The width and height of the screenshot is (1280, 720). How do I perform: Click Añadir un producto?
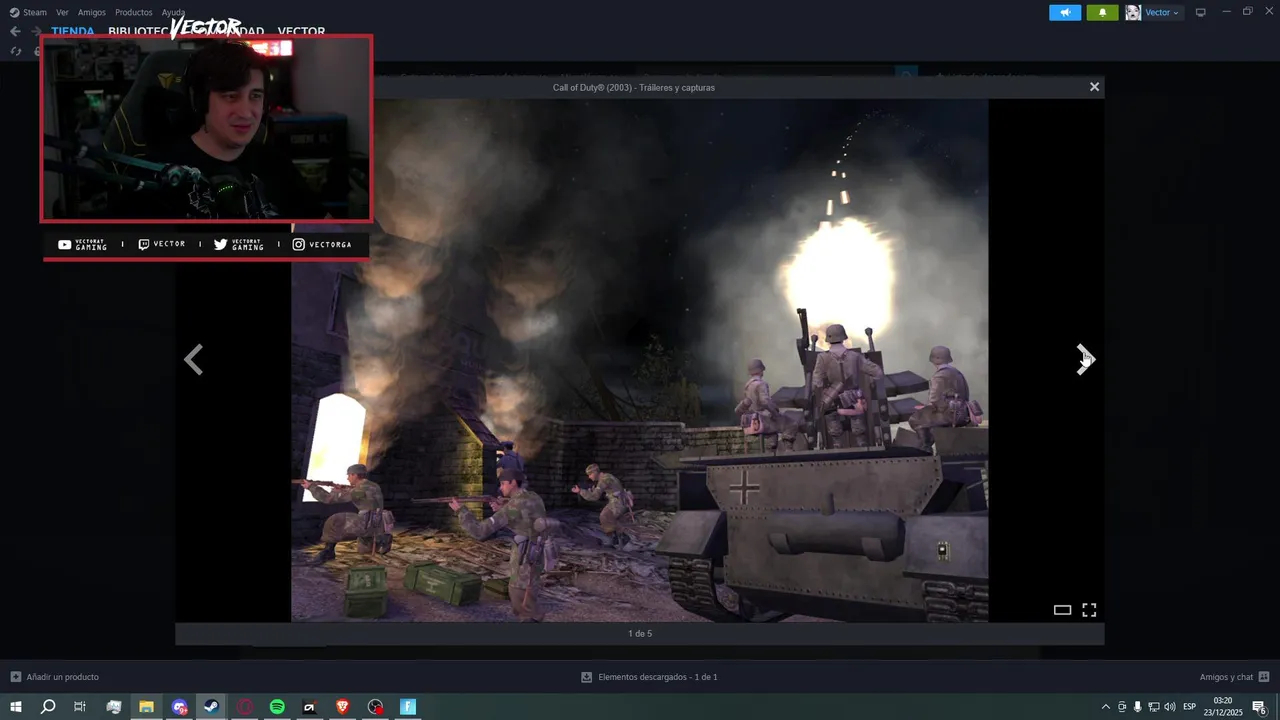click(54, 677)
